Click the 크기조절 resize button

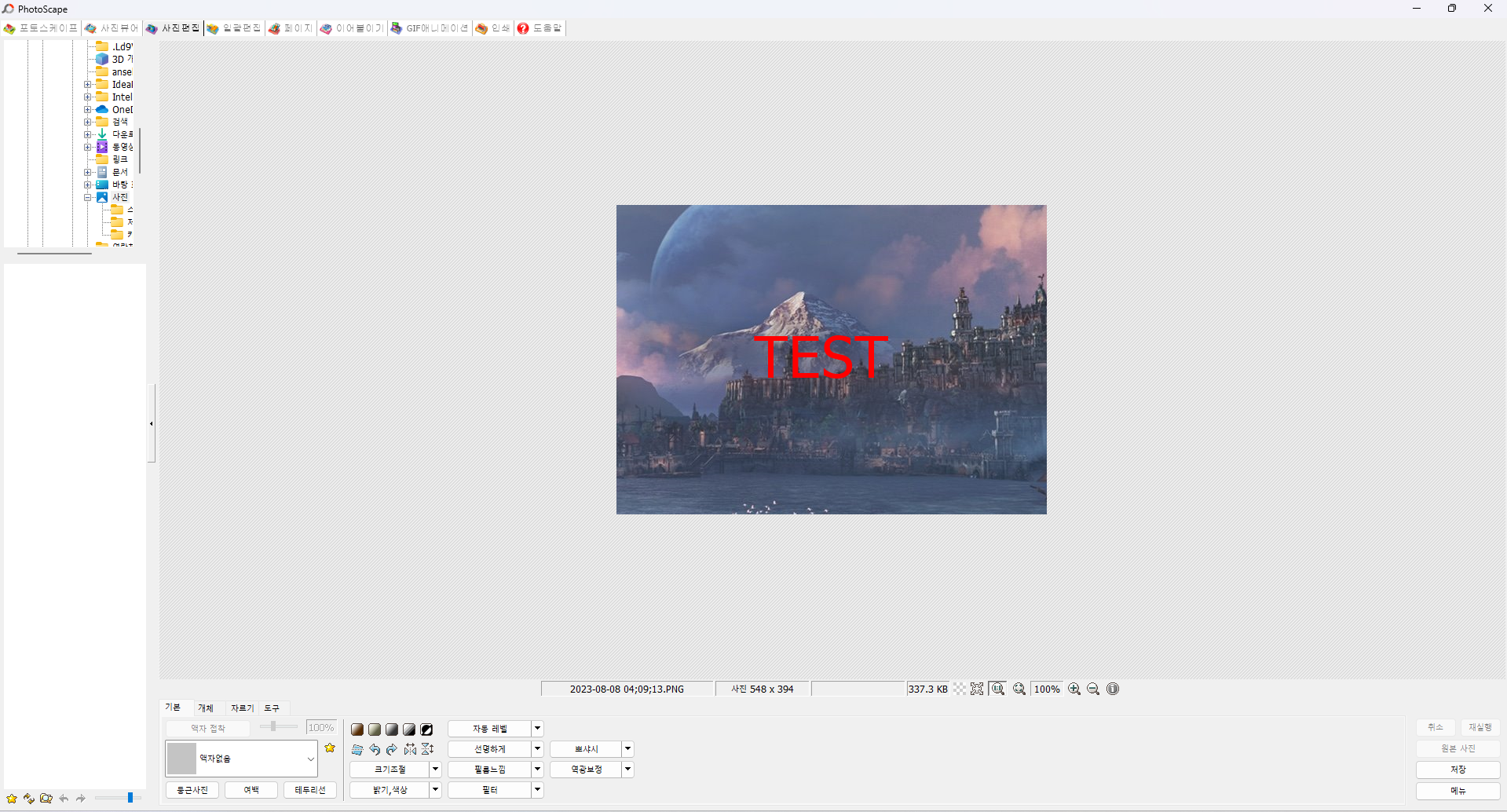(390, 770)
